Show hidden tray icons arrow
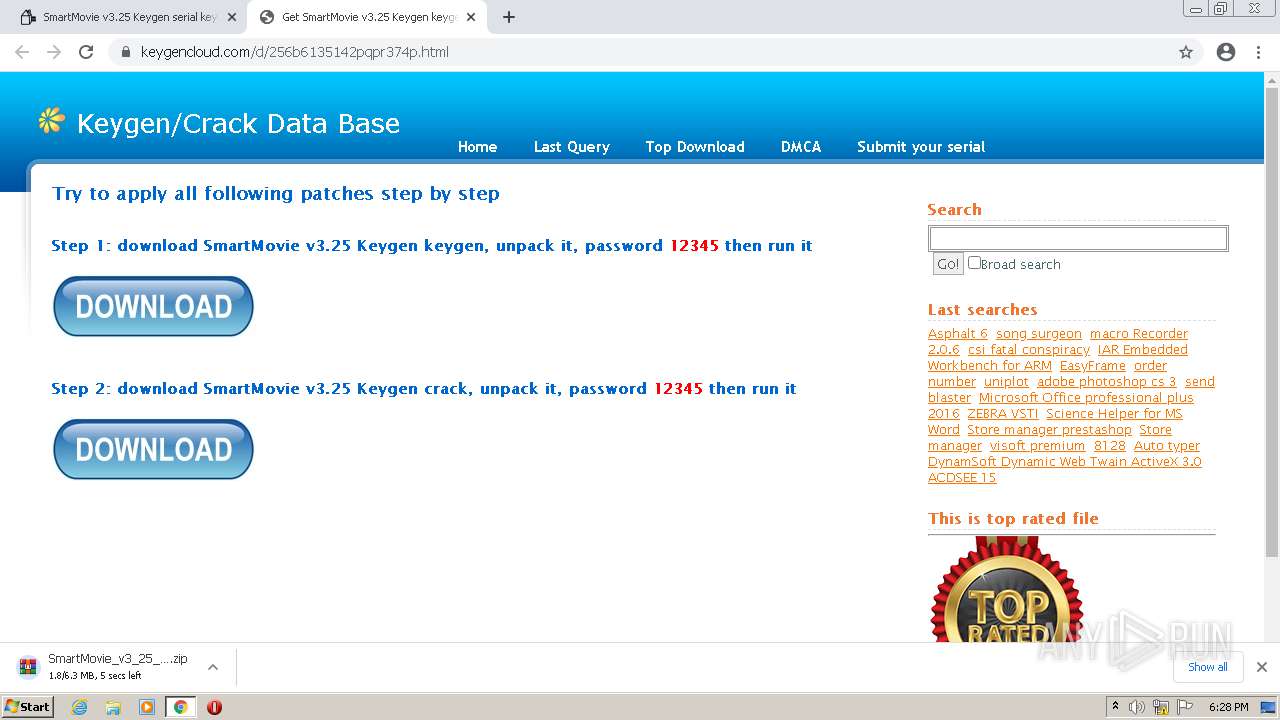Image resolution: width=1280 pixels, height=720 pixels. pyautogui.click(x=1115, y=707)
